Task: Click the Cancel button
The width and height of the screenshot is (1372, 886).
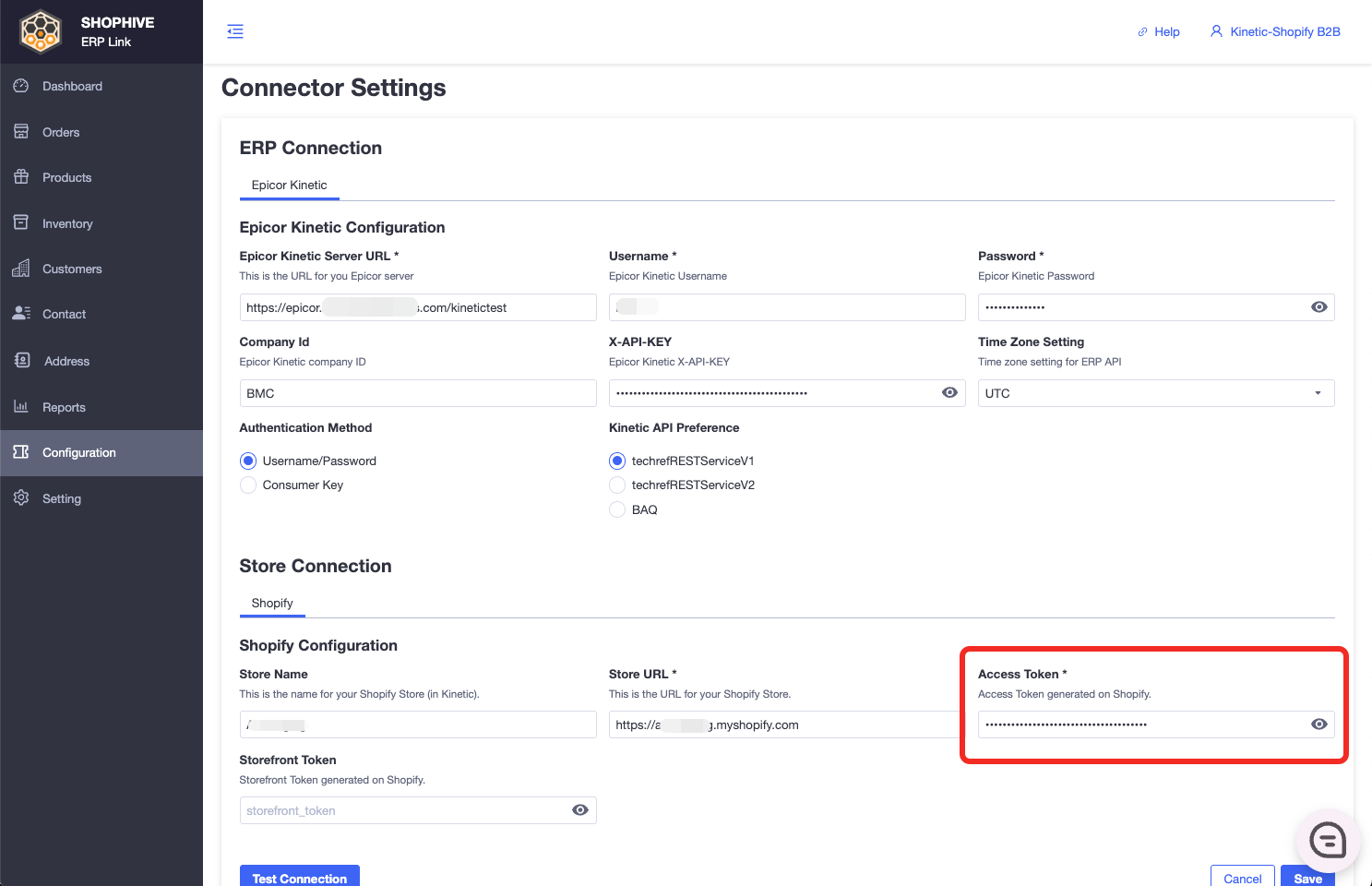Action: [x=1243, y=878]
